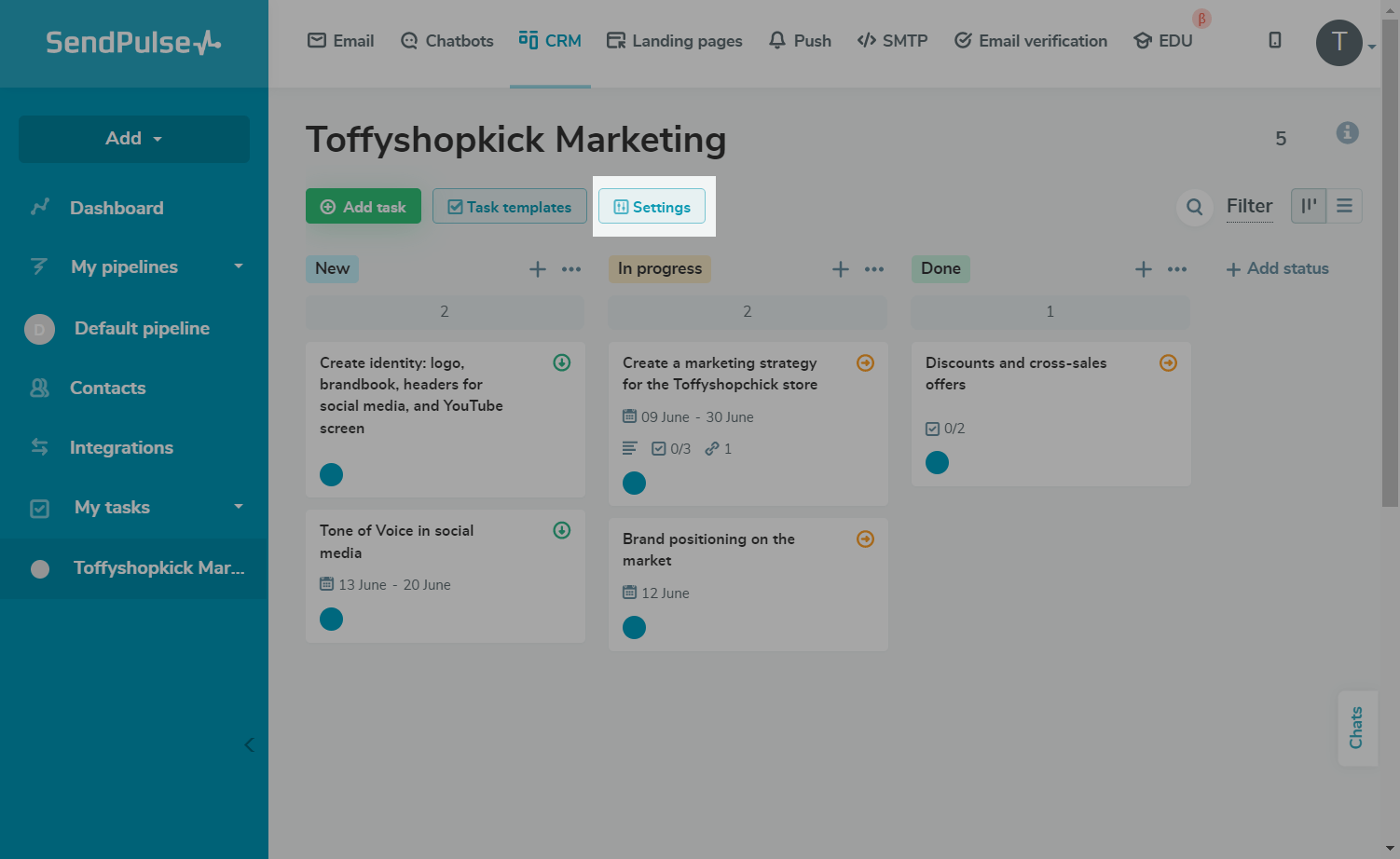
Task: Expand the My tasks menu
Action: 134,507
